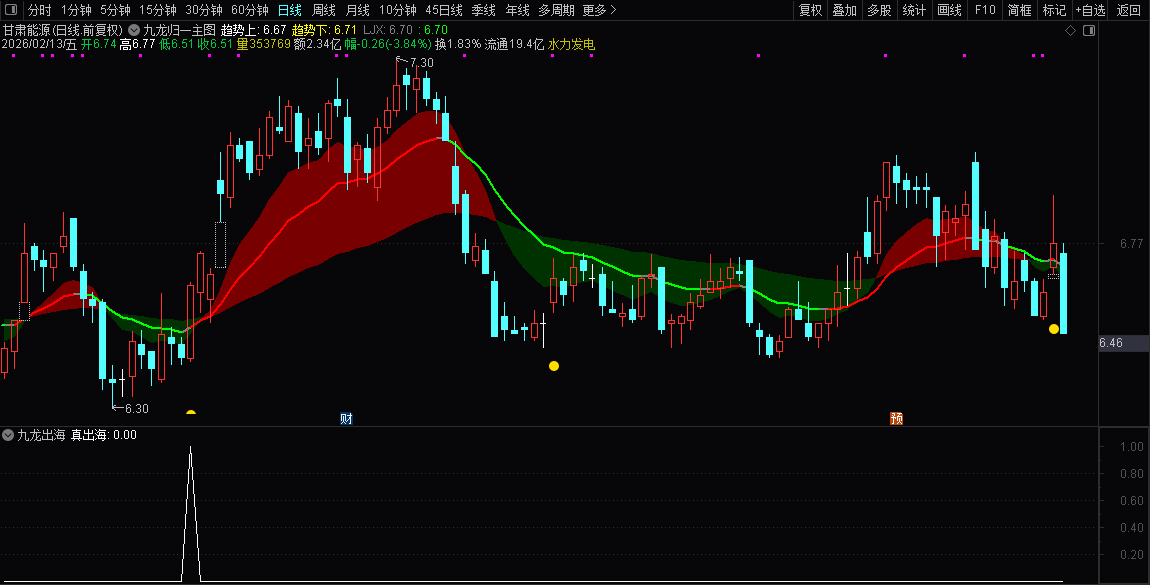
Task: Open the 多股 multi-stock view
Action: (879, 10)
